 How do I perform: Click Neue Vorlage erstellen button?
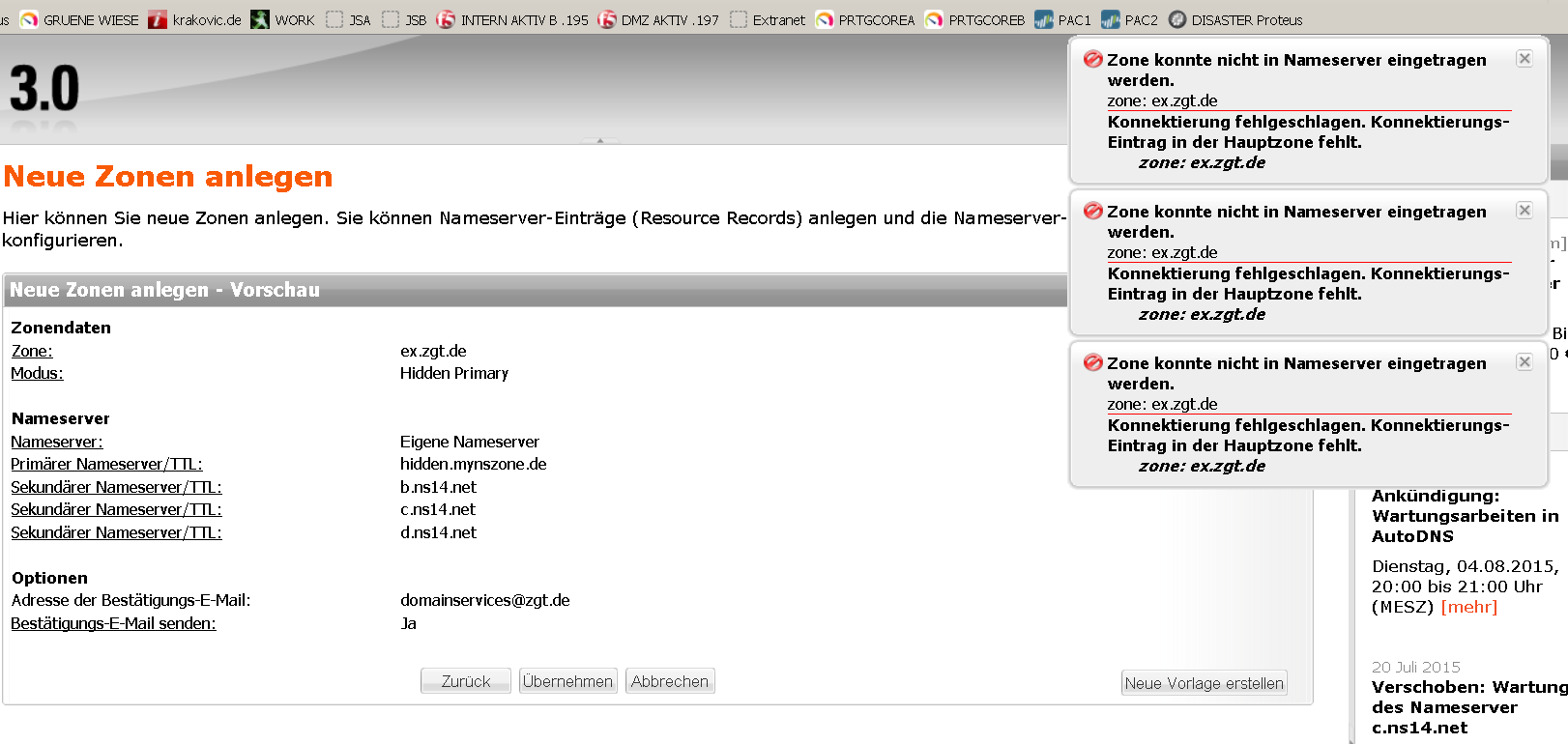tap(1204, 683)
